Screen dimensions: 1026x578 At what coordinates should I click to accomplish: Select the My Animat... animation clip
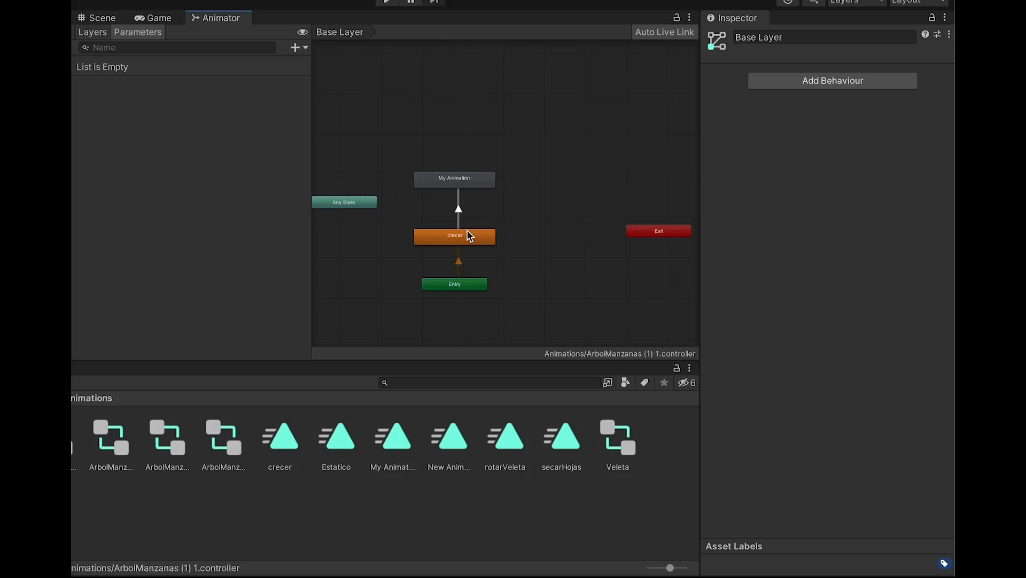(x=393, y=445)
